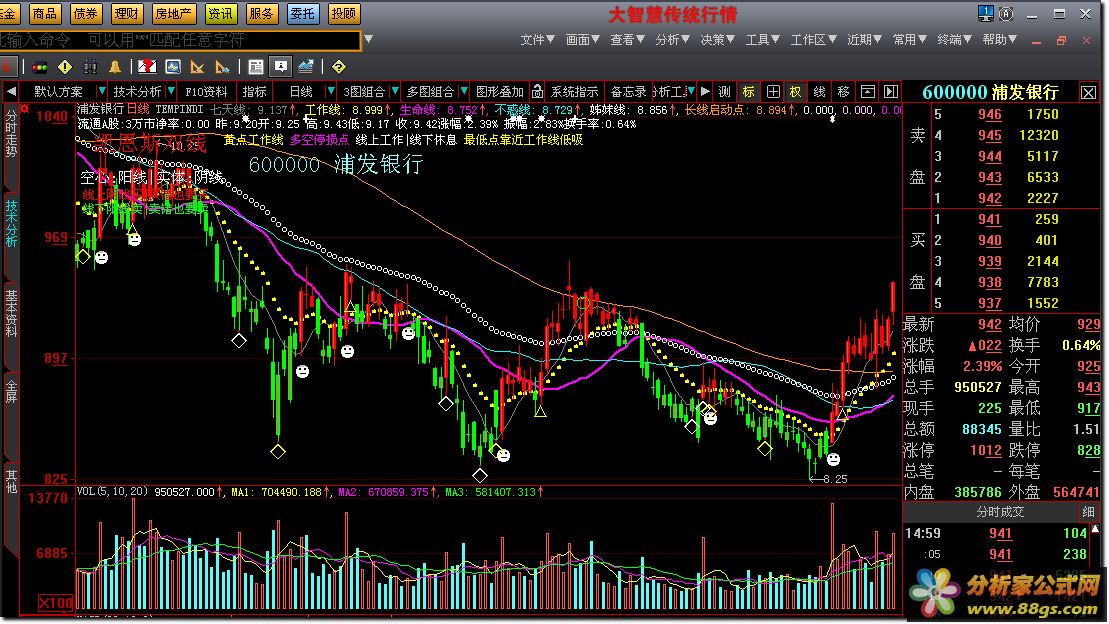This screenshot has height=624, width=1109.
Task: Close the 600000 浦发银行 quote panel
Action: click(1088, 93)
